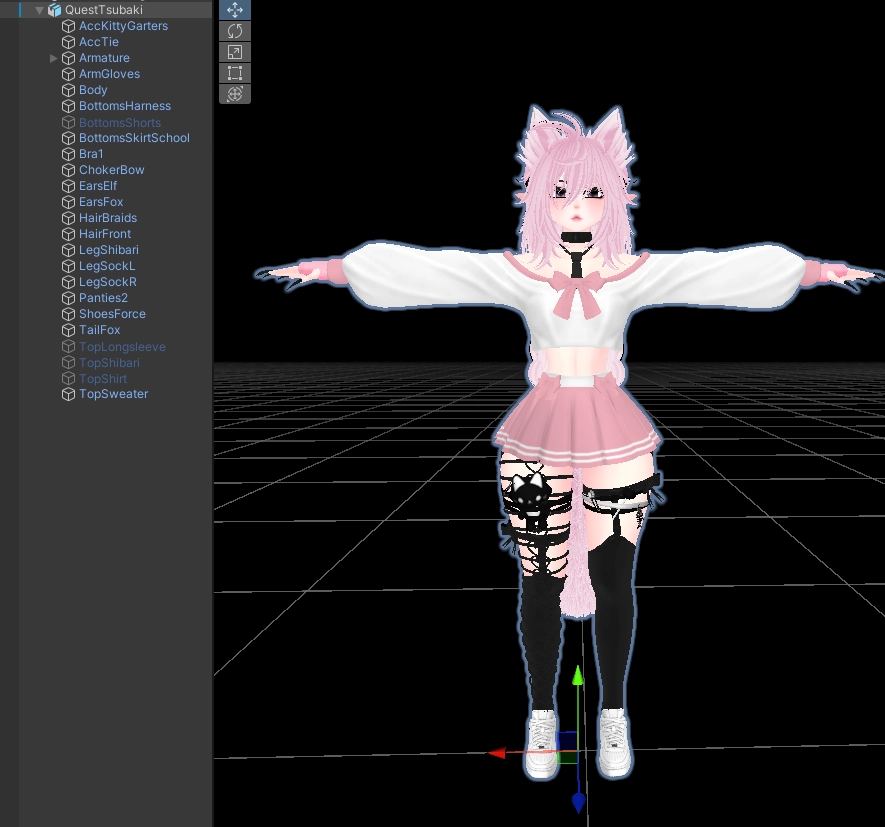The image size is (885, 827).
Task: Select the Scale tool
Action: click(x=235, y=52)
